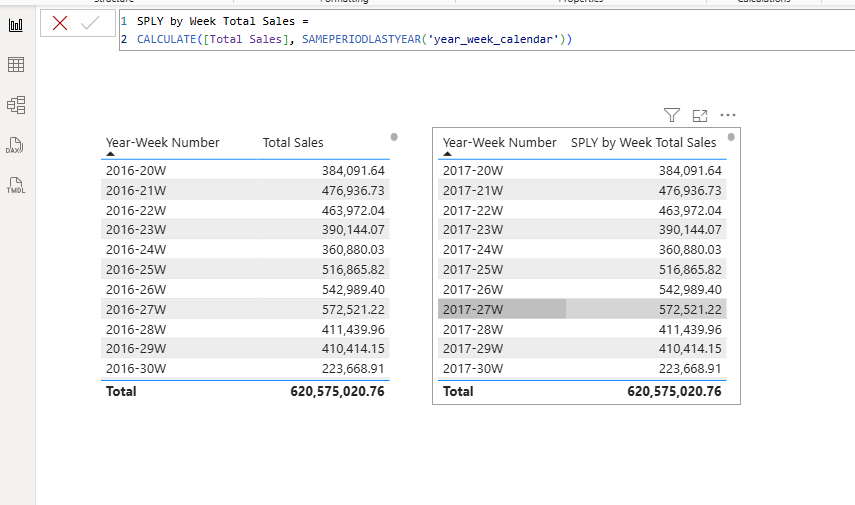
Task: Select row 2017-23W in right table
Action: click(582, 230)
